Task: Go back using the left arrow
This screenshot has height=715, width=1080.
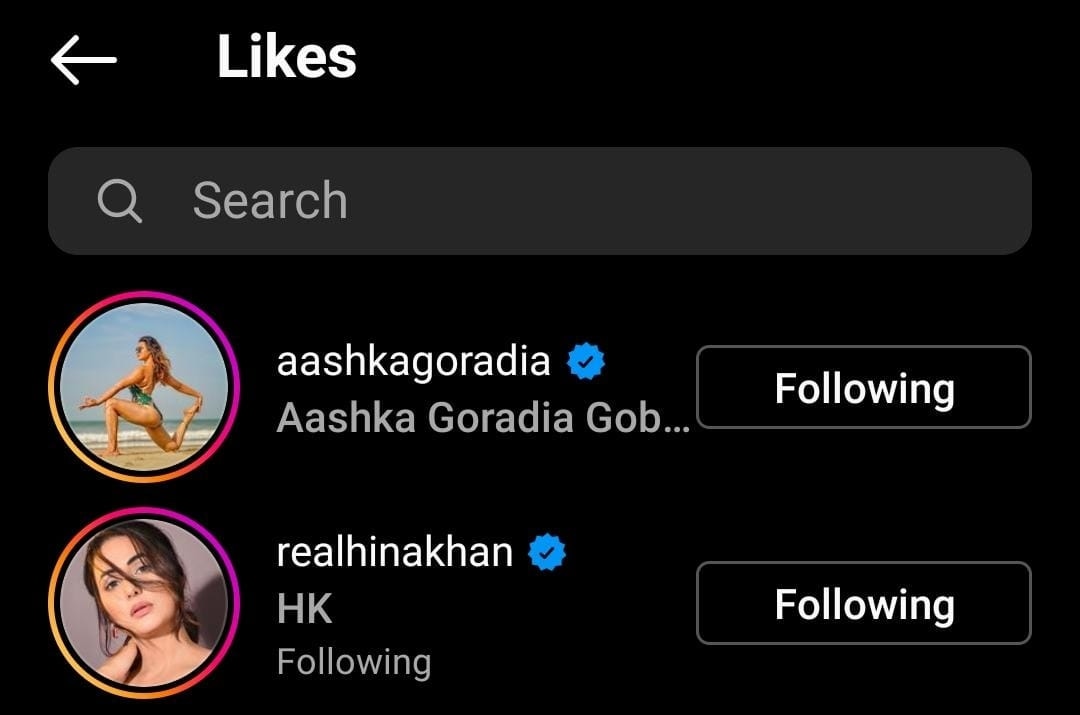Action: [x=83, y=60]
